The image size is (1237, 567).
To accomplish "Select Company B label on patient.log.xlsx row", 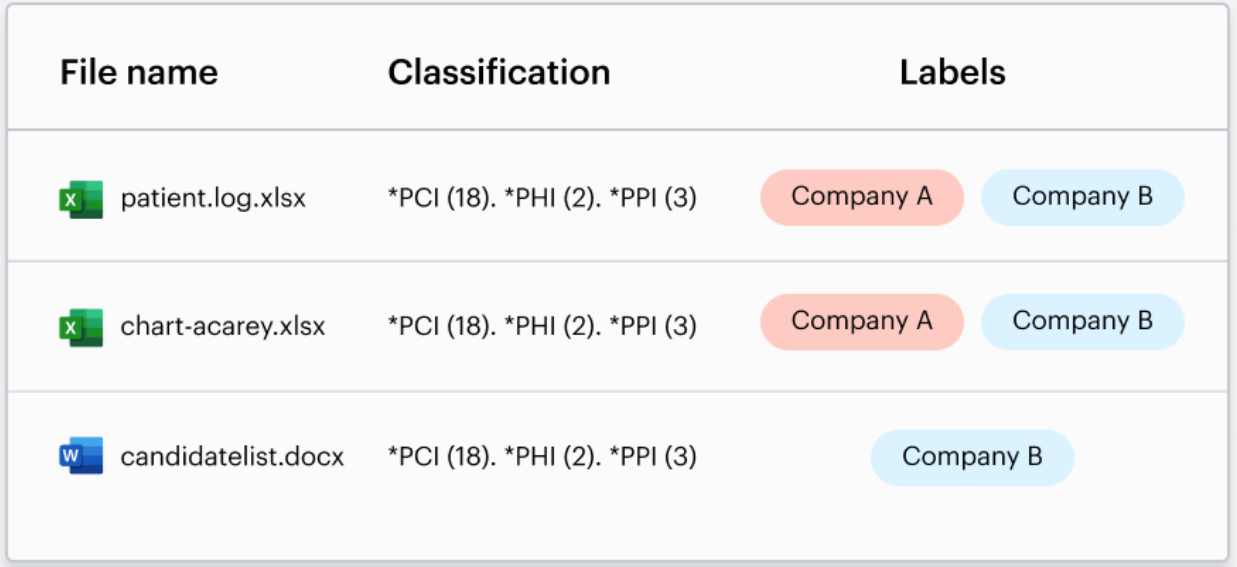I will 1083,197.
